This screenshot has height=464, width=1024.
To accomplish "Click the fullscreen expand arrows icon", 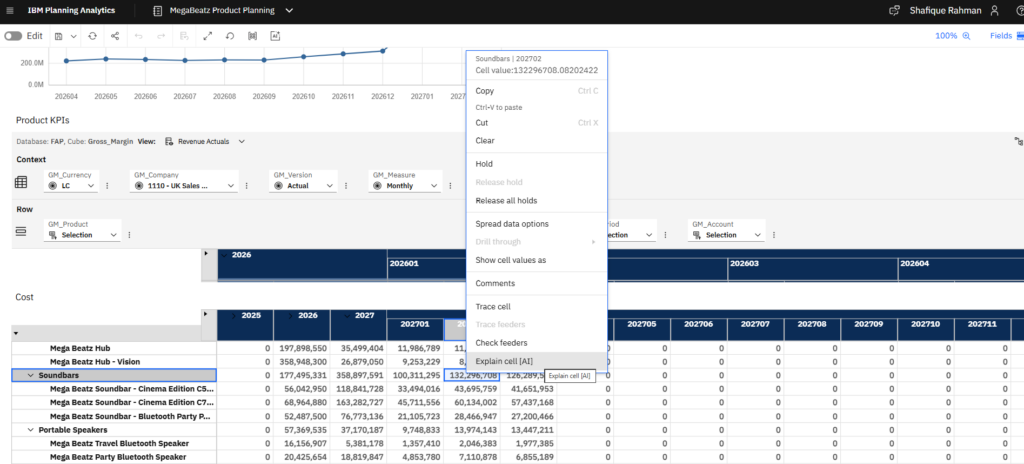I will click(x=208, y=35).
